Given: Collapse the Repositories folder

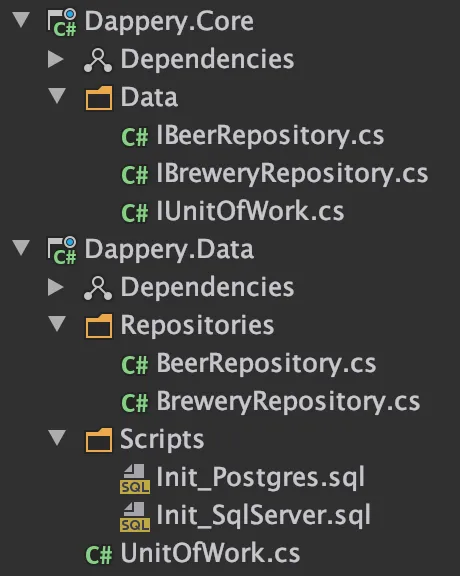Looking at the screenshot, I should point(57,323).
